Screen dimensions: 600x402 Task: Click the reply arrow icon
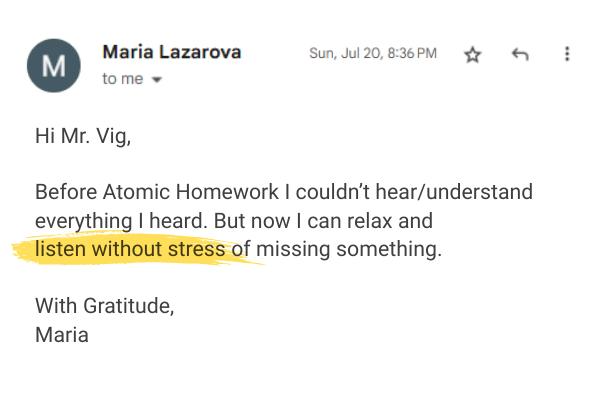(519, 55)
